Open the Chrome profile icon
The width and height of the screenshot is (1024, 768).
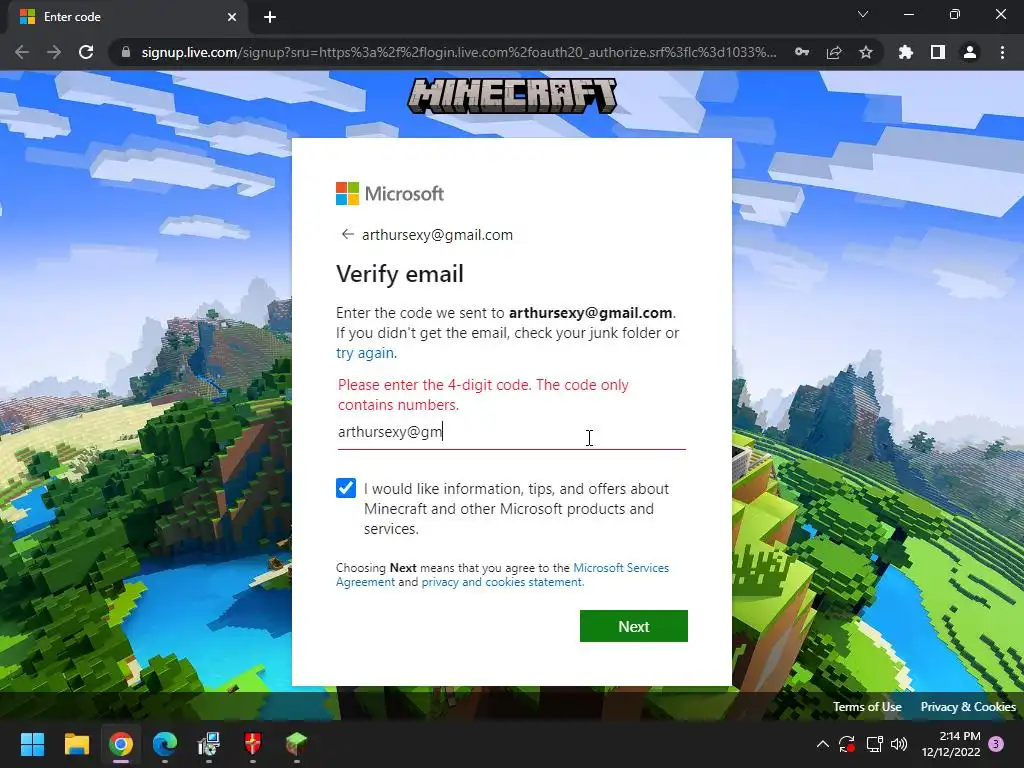coord(970,52)
